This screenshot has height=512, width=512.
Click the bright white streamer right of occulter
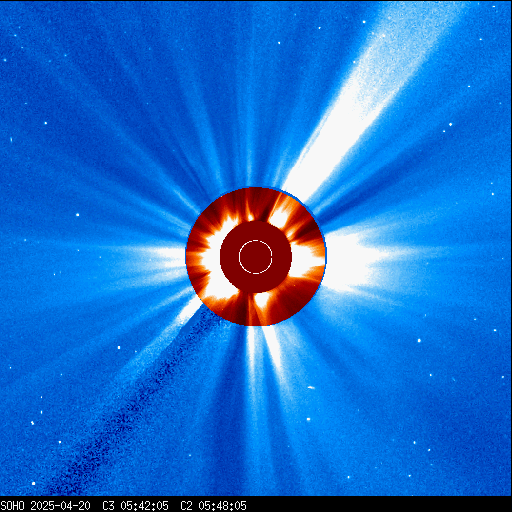[x=353, y=260]
